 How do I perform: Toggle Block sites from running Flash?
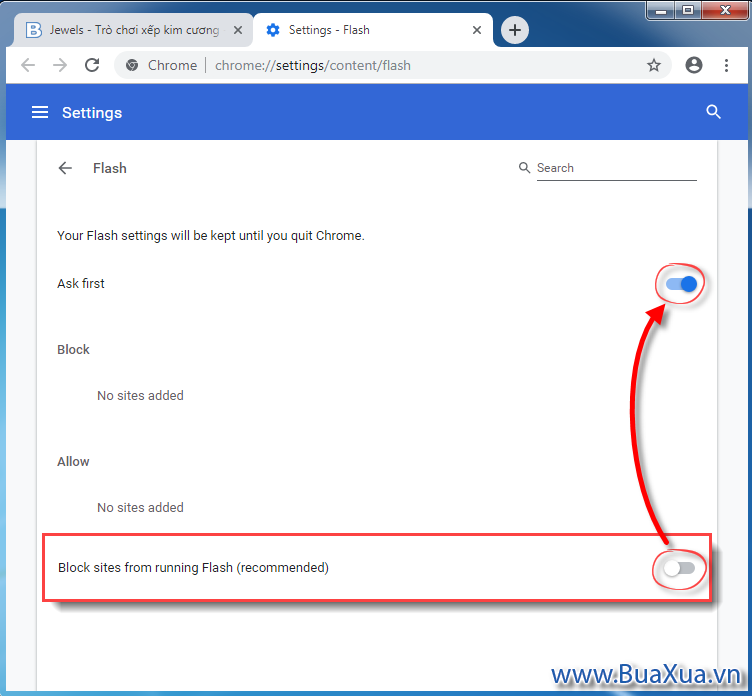point(679,568)
